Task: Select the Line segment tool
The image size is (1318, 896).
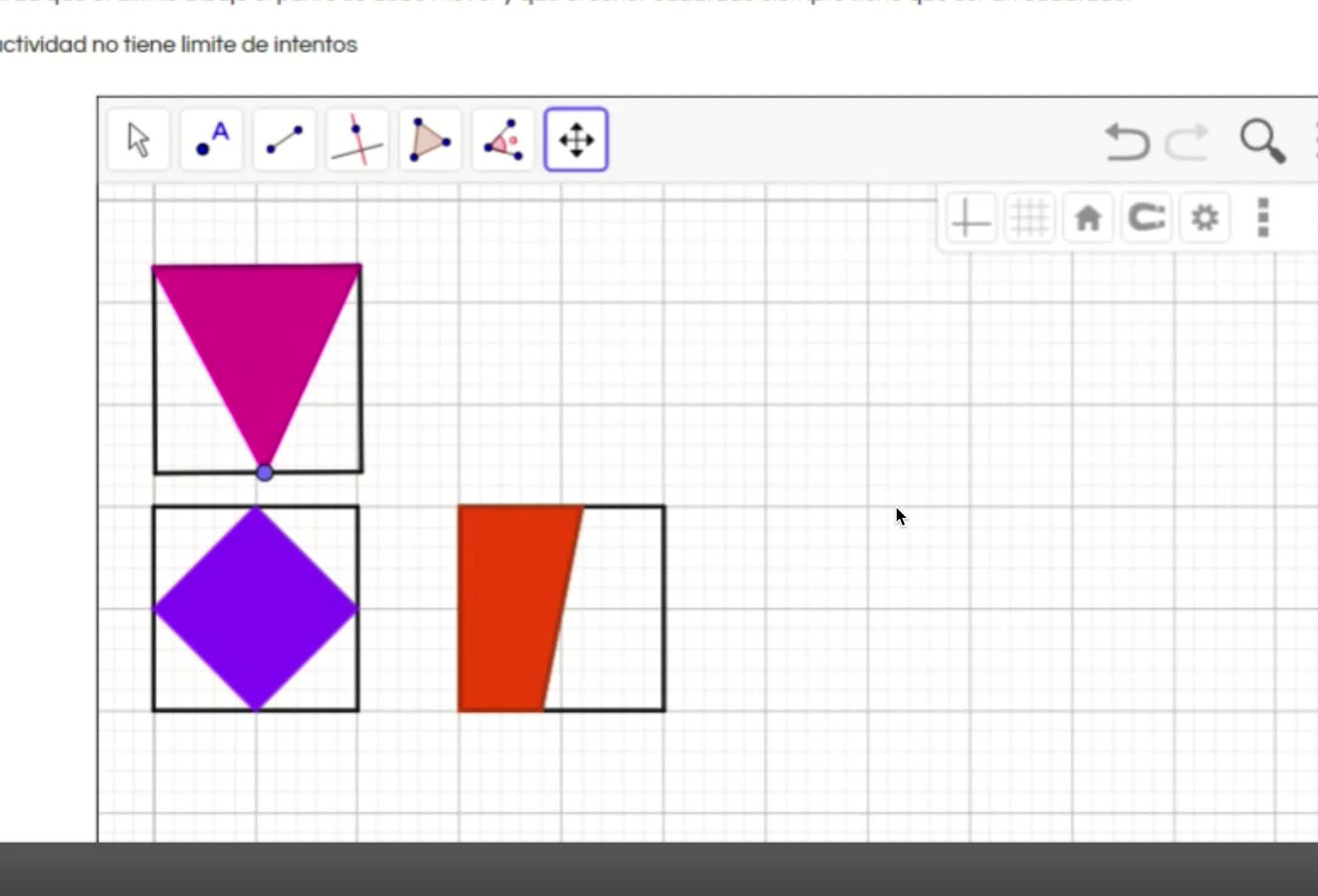Action: [285, 140]
